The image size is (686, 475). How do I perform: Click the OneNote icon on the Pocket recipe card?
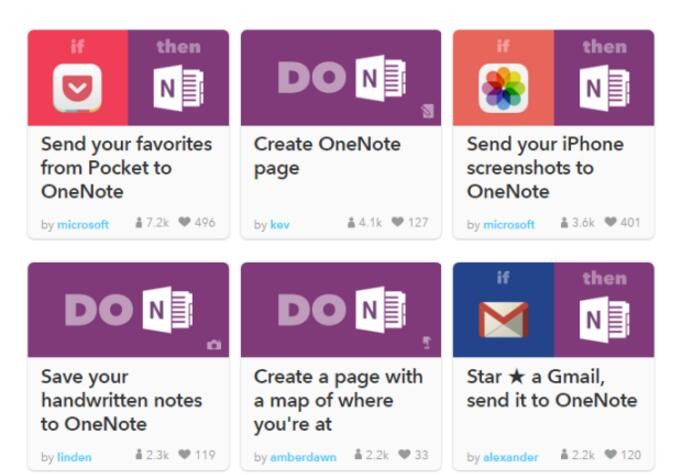tap(178, 88)
